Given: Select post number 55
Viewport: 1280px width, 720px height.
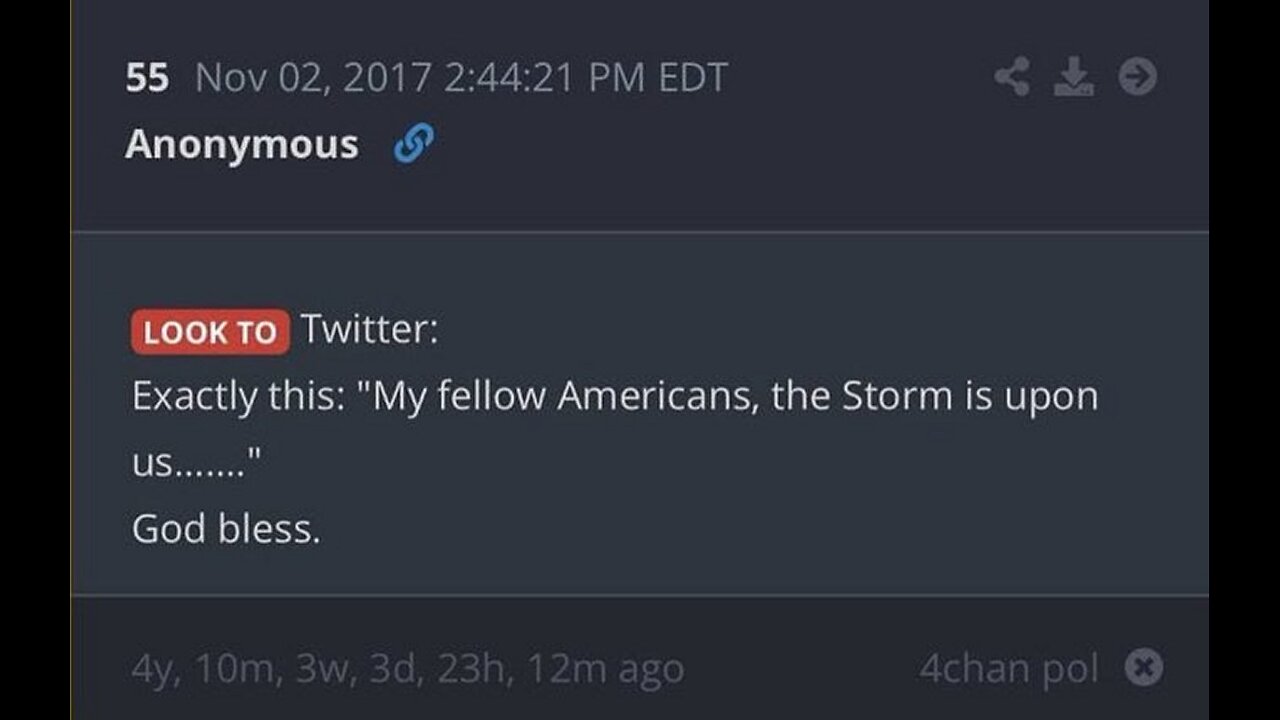Looking at the screenshot, I should (147, 78).
